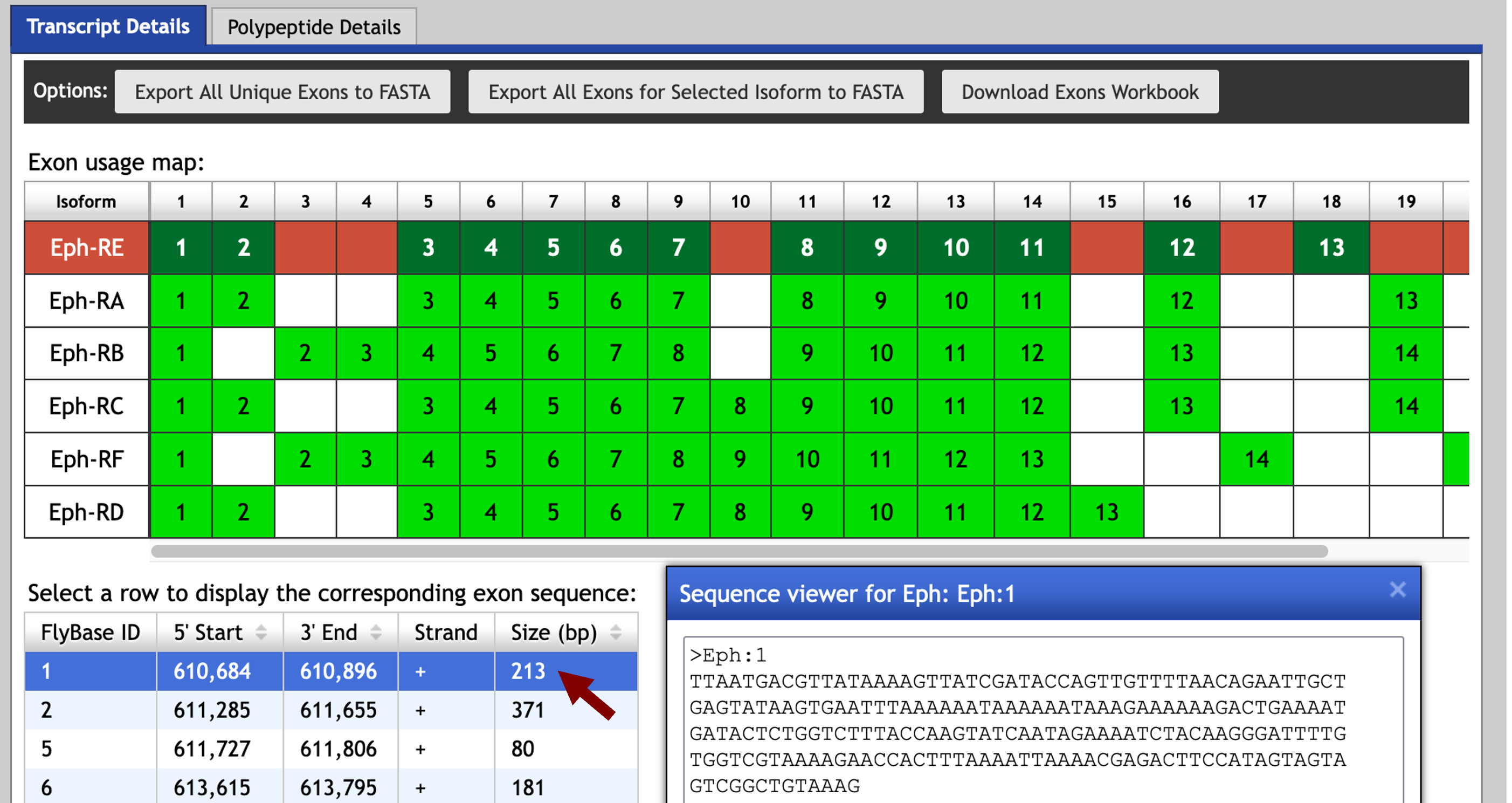The image size is (1512, 803).
Task: Select the Eph-RE isoform row label
Action: [x=87, y=248]
